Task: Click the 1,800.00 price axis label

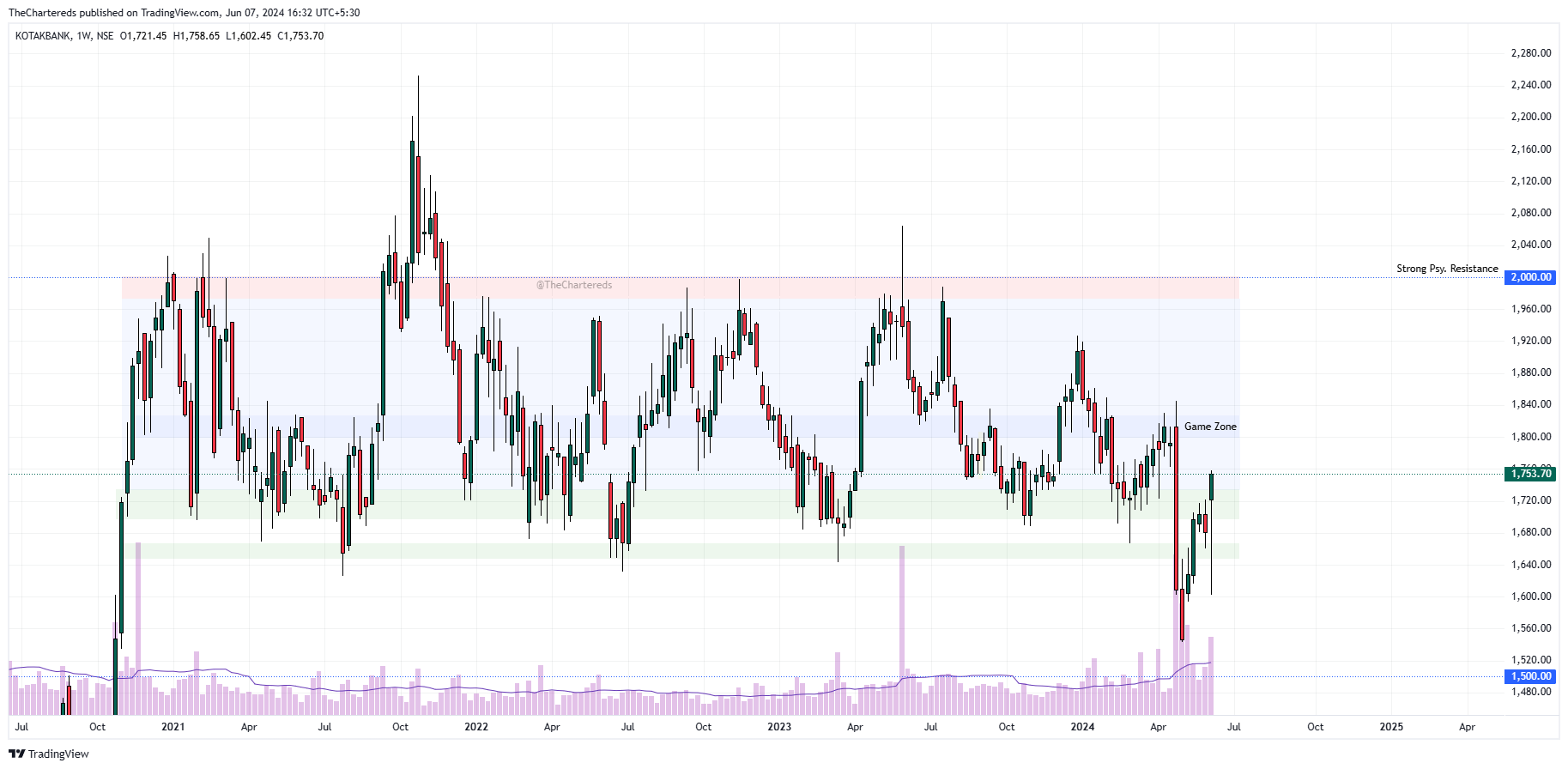Action: [1531, 437]
